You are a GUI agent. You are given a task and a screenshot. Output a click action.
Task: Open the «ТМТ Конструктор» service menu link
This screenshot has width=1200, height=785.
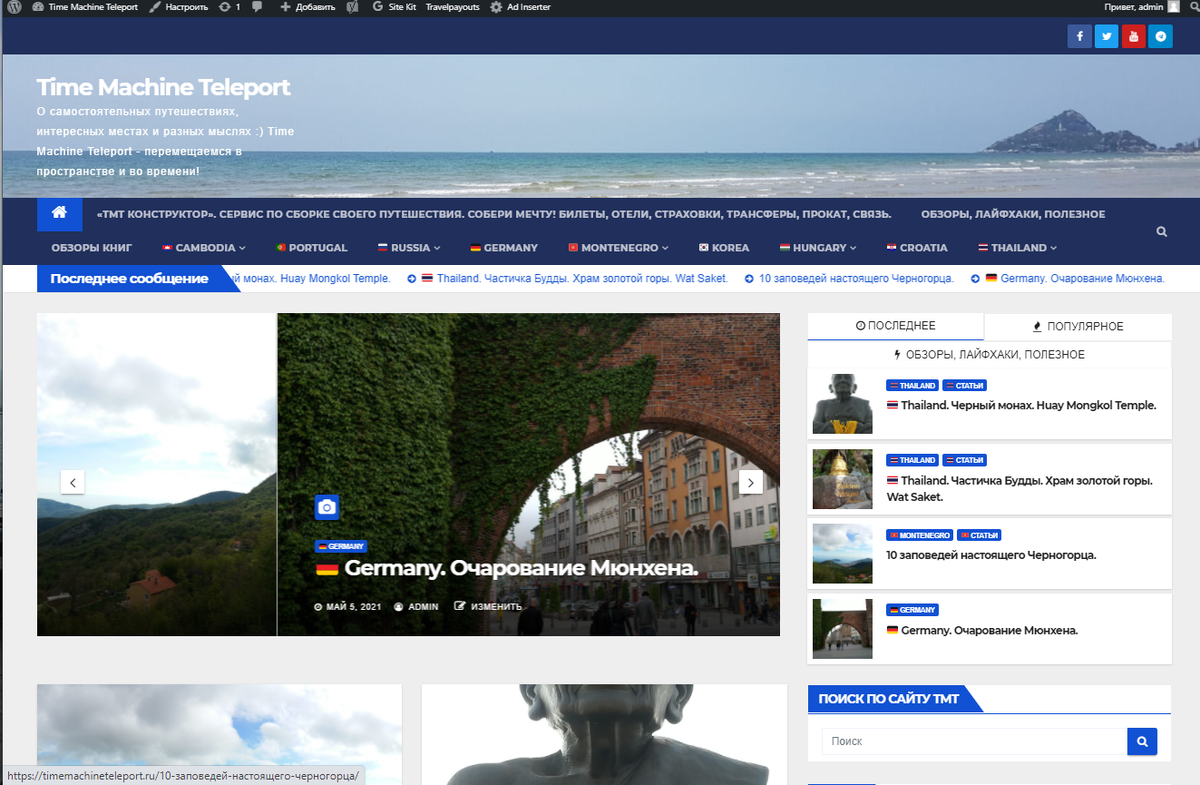[493, 214]
